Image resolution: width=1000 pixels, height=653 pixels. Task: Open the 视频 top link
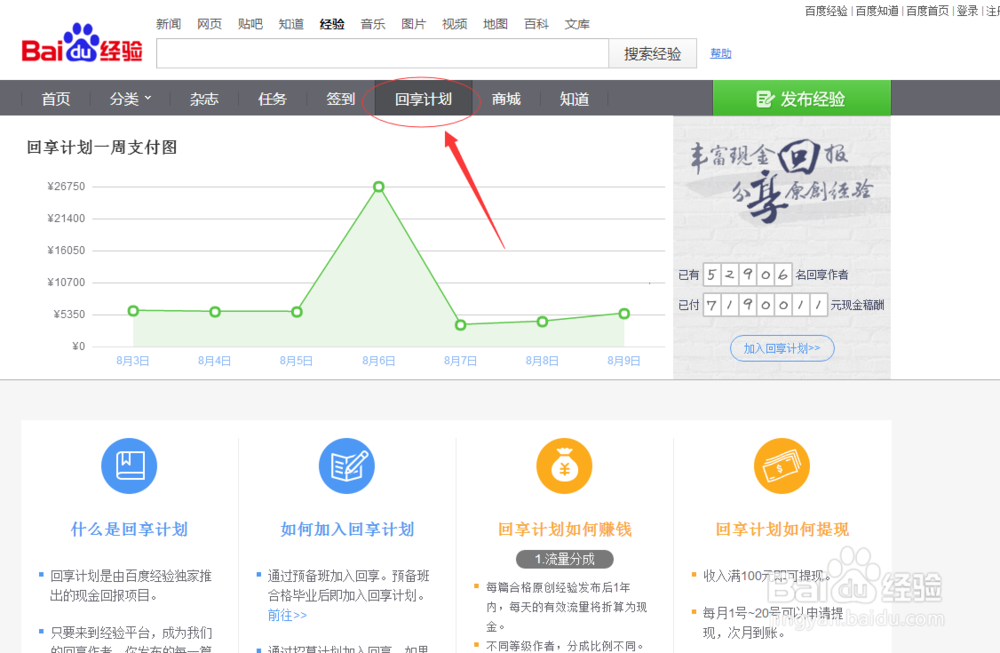tap(454, 24)
